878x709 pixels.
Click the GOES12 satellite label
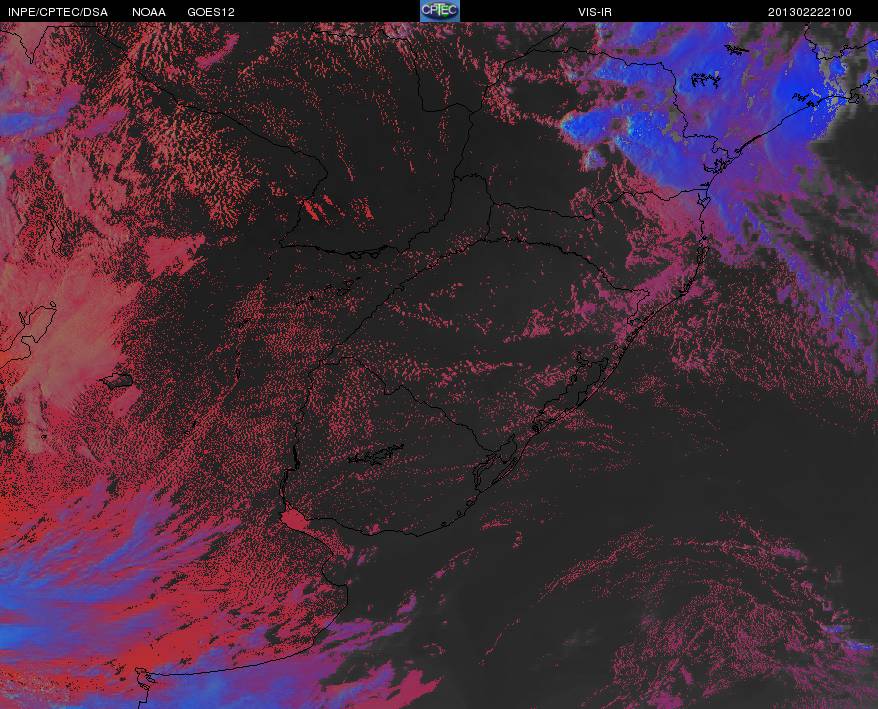pyautogui.click(x=211, y=12)
